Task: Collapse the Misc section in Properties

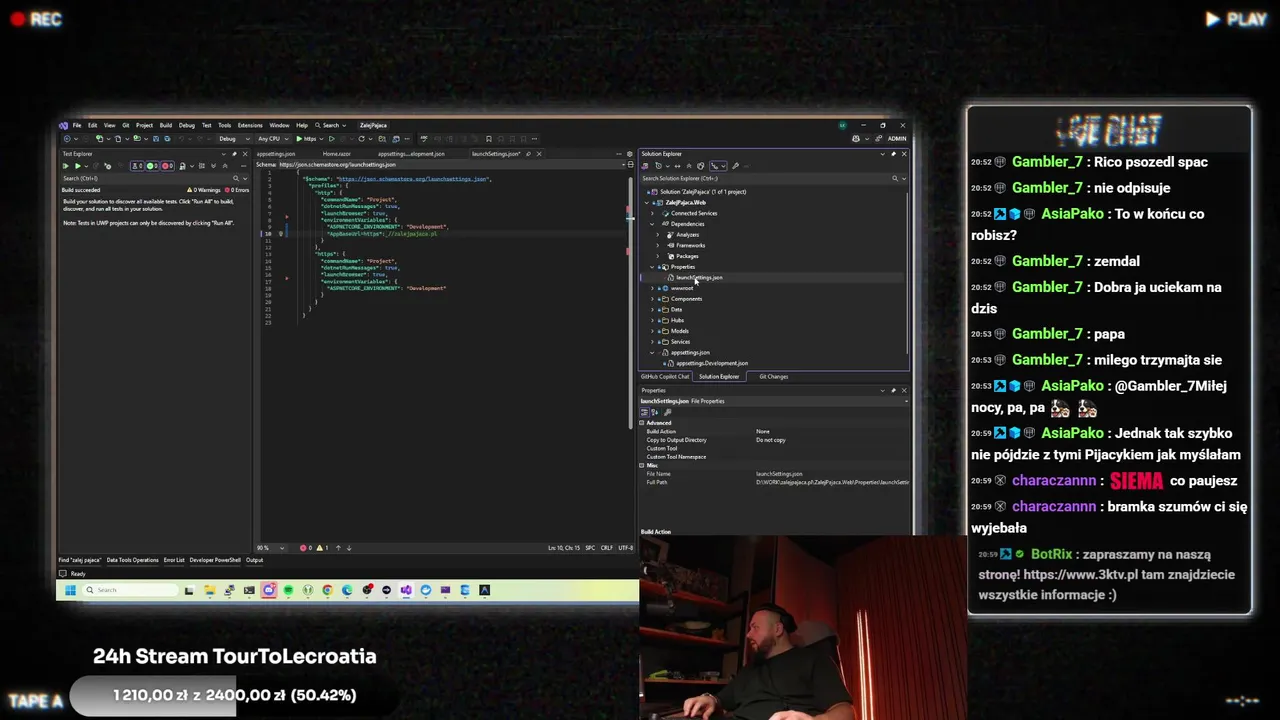Action: tap(642, 466)
